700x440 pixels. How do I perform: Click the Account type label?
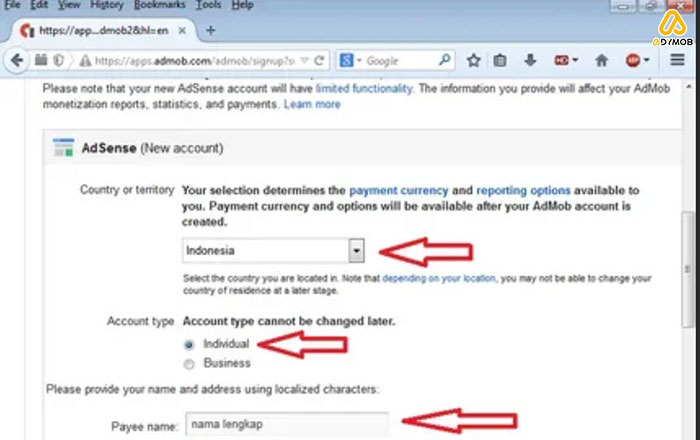pyautogui.click(x=140, y=321)
